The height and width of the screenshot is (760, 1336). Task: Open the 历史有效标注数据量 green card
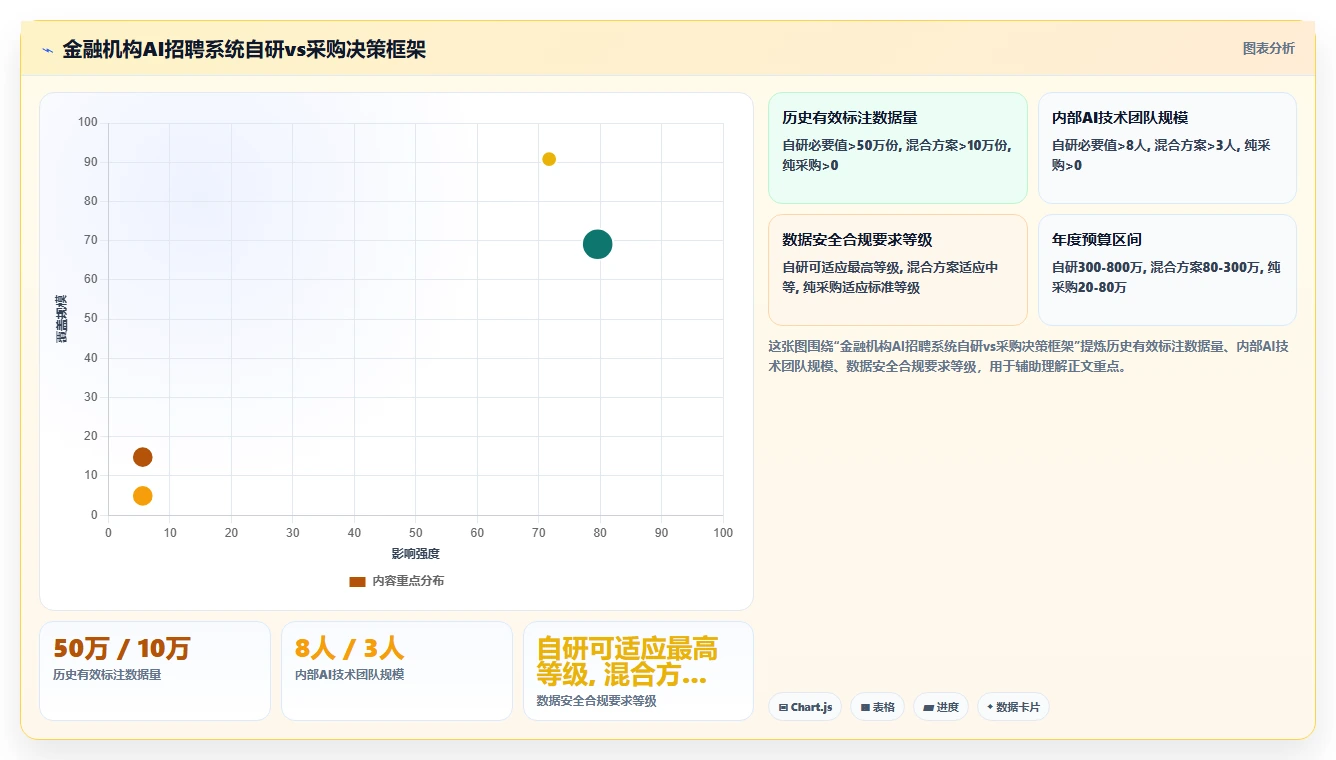(897, 148)
